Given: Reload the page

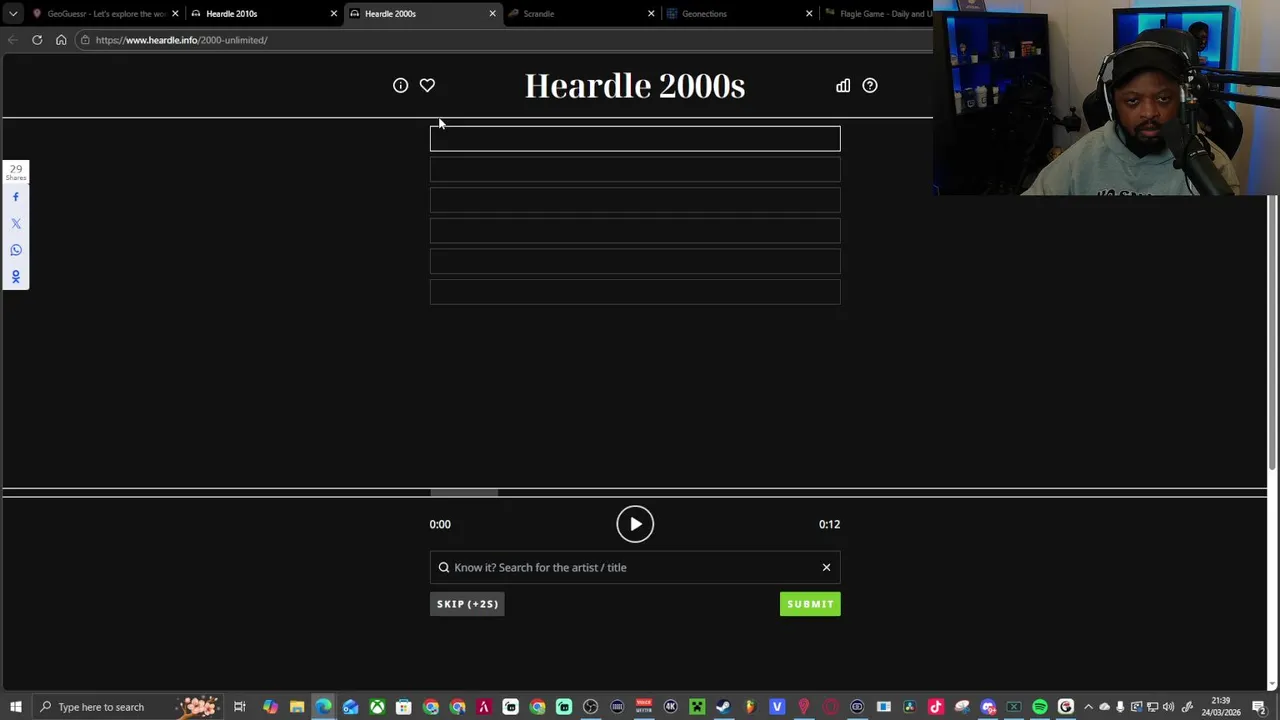Looking at the screenshot, I should [37, 40].
